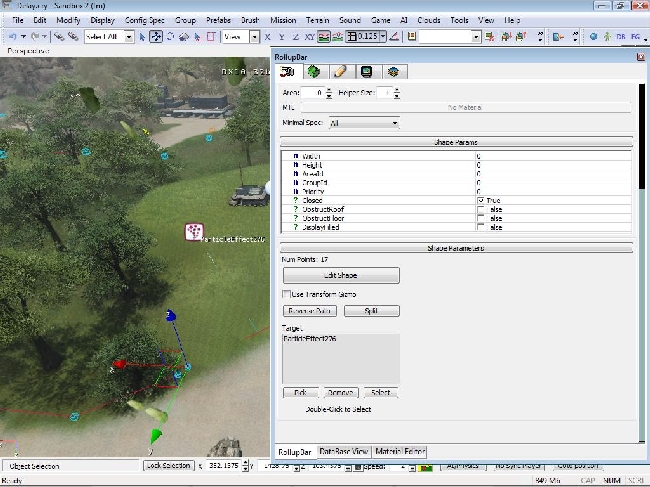Viewport: 650px width, 487px height.
Task: Open the Objects tab icon in RollupBar
Action: pos(287,72)
